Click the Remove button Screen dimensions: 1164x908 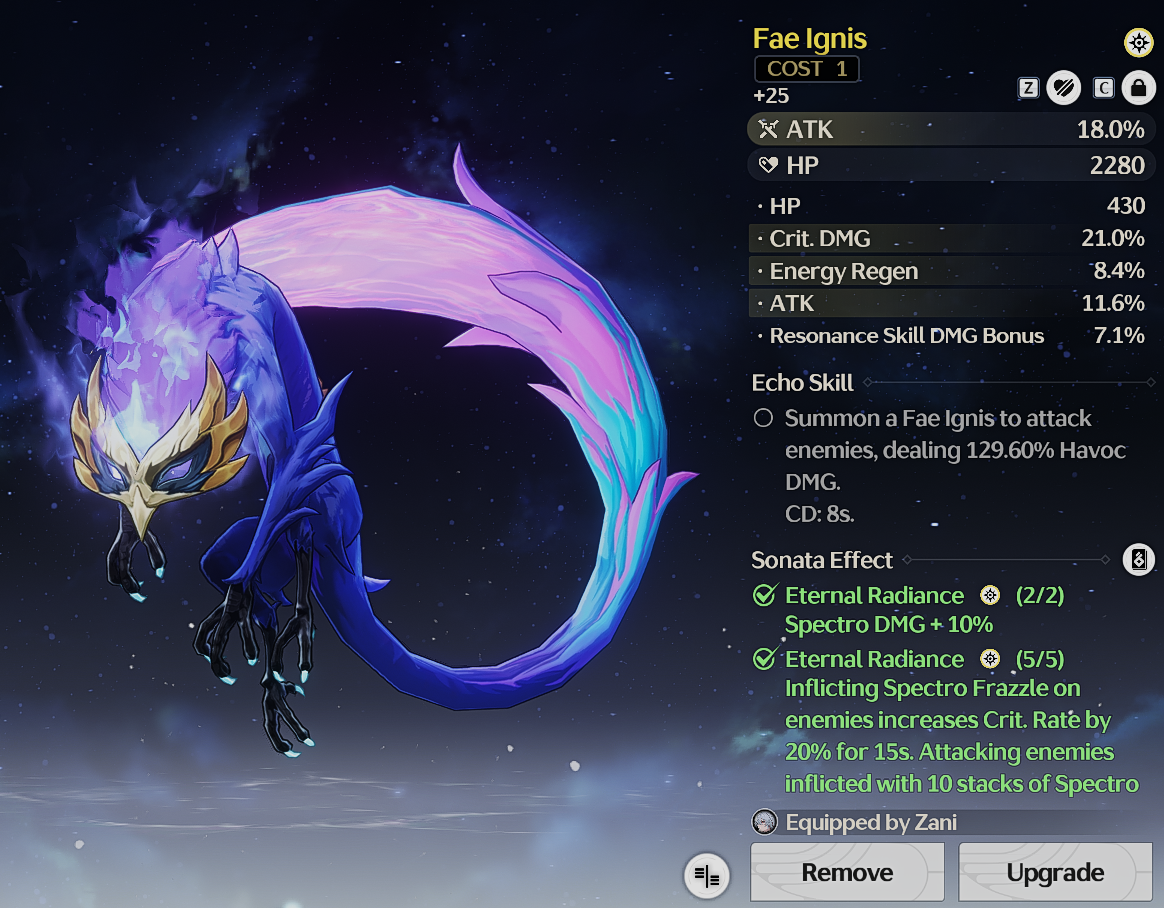tap(847, 872)
